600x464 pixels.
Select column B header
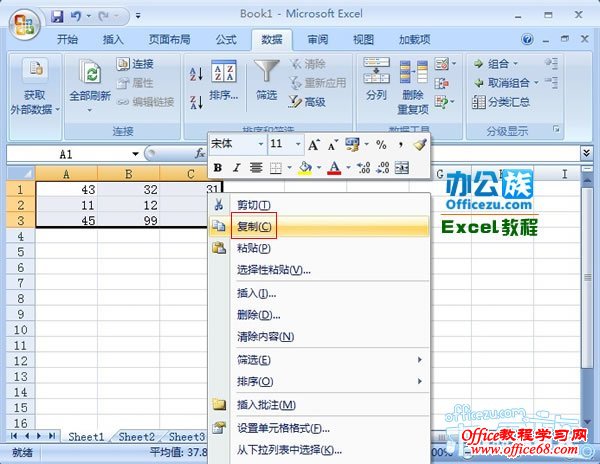[x=129, y=174]
